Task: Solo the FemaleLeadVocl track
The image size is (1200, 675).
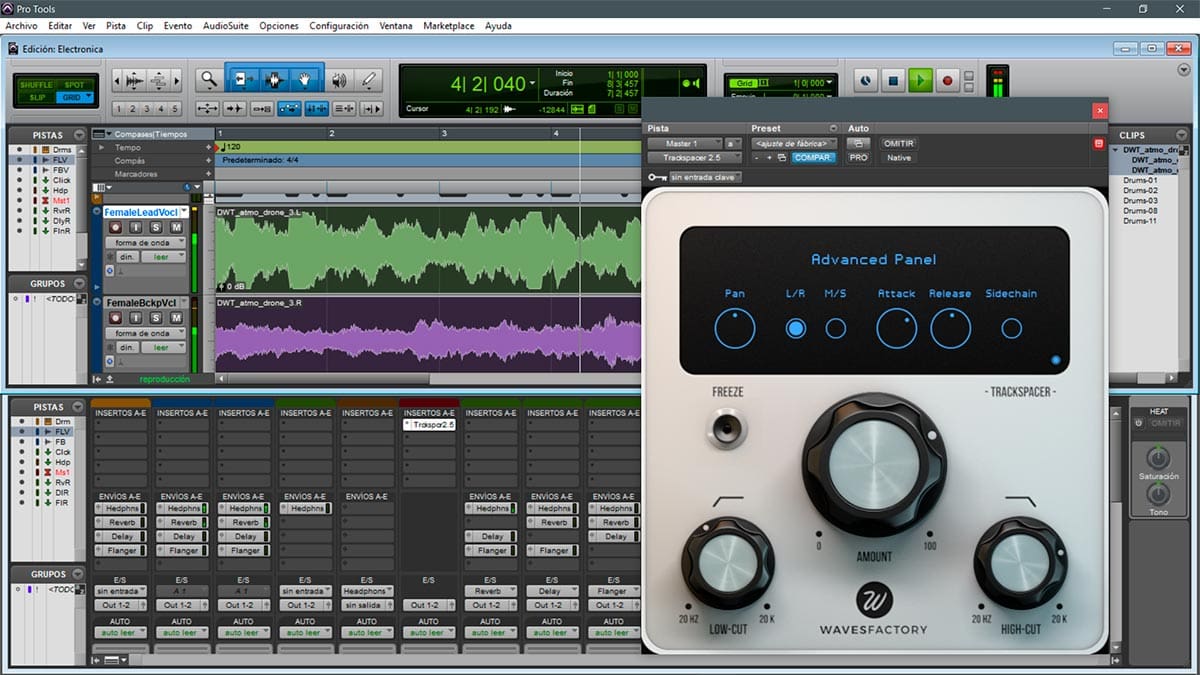Action: [x=158, y=229]
